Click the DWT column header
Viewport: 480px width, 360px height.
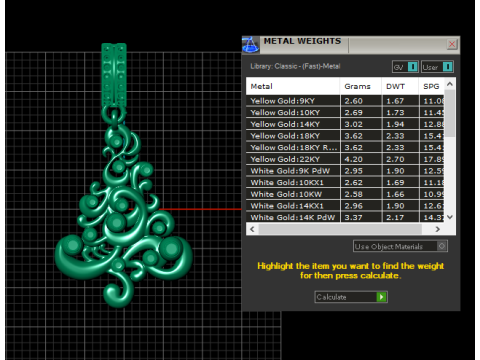400,86
